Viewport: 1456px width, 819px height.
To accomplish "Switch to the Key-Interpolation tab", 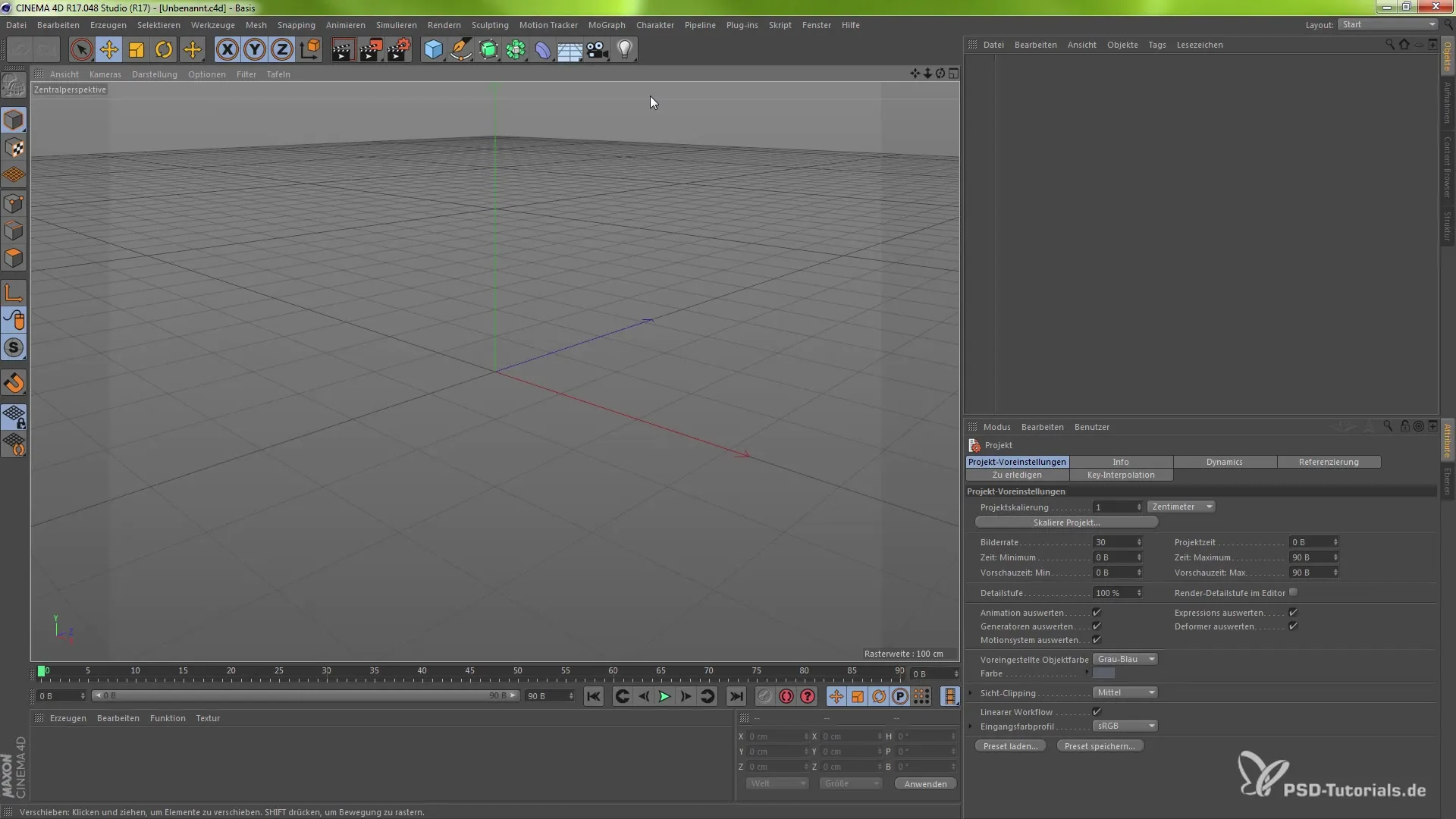I will 1121,475.
